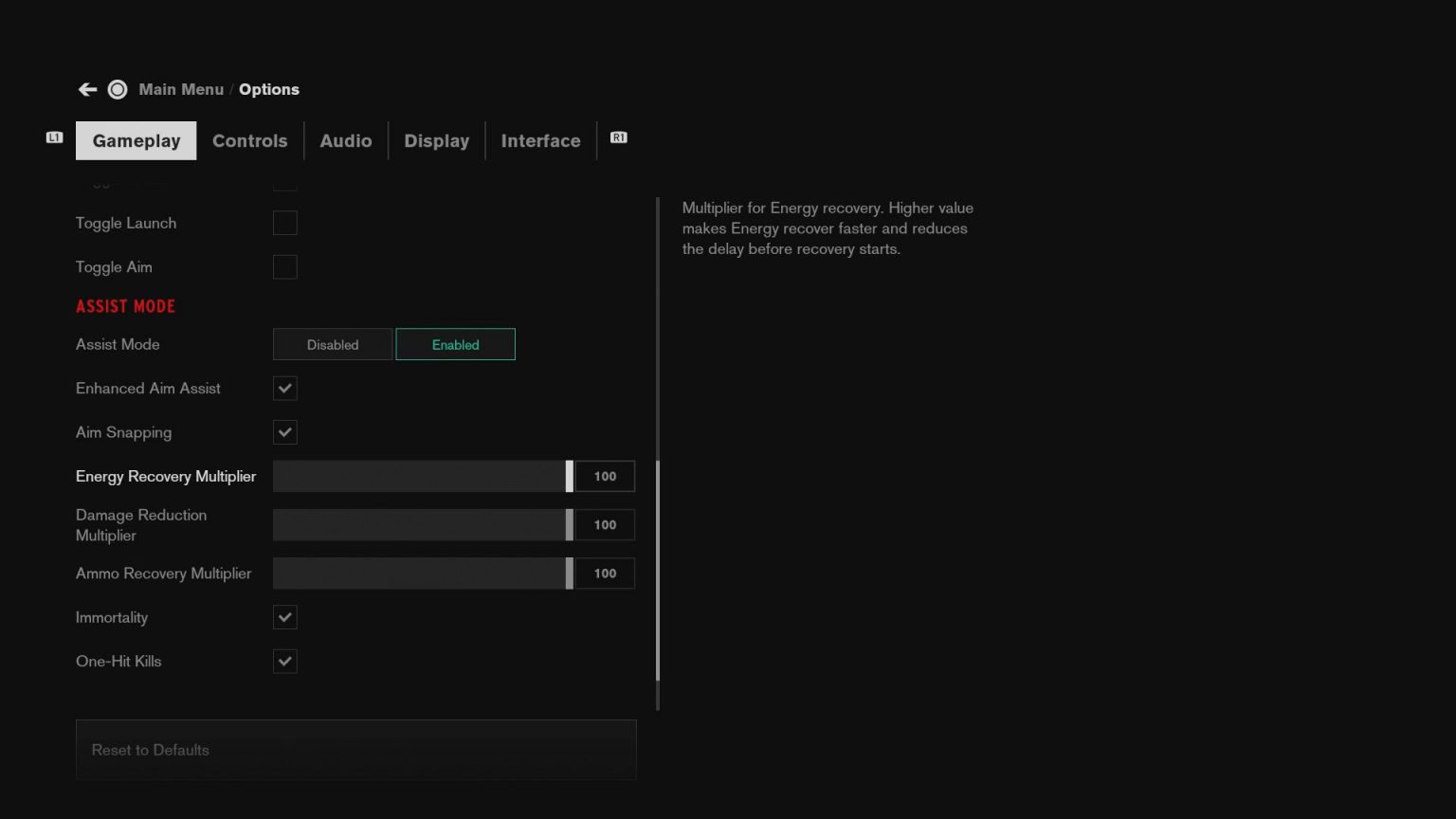The image size is (1456, 819).
Task: Switch to the Controls tab
Action: 249,140
